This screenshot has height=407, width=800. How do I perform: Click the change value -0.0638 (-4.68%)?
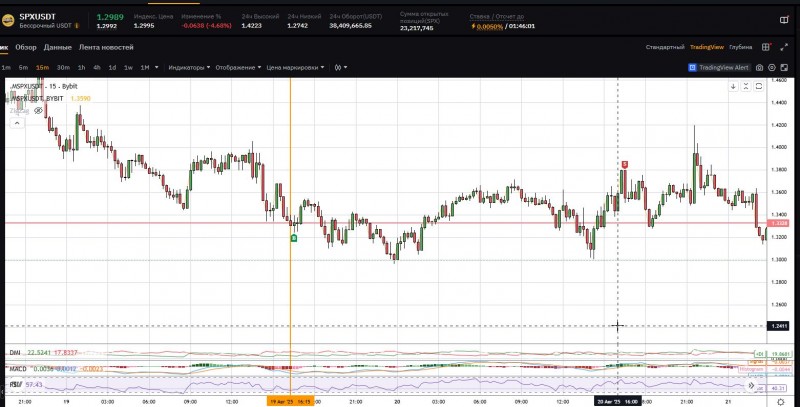[x=207, y=26]
